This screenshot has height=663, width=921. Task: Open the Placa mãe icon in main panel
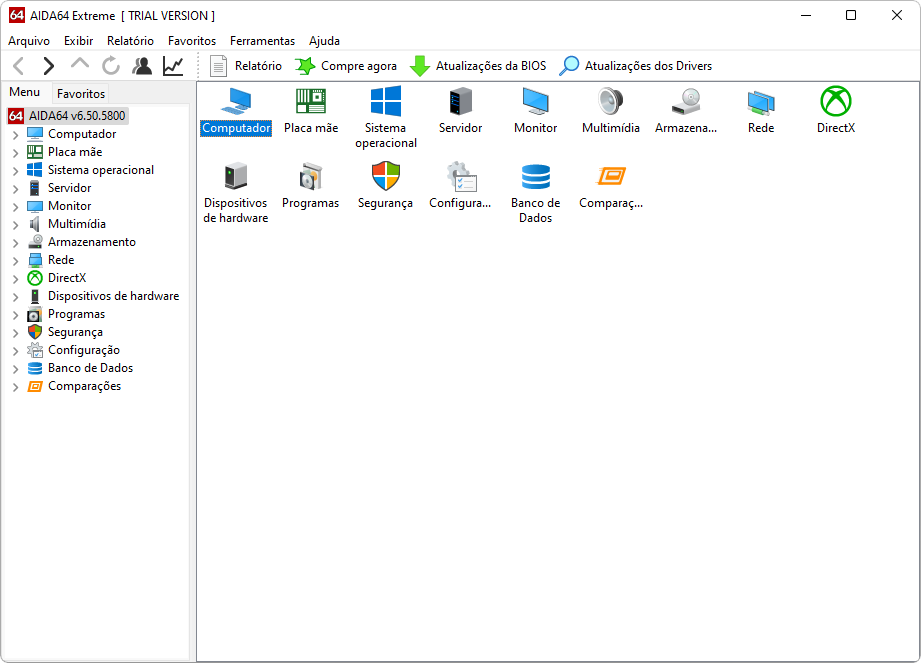pos(310,102)
